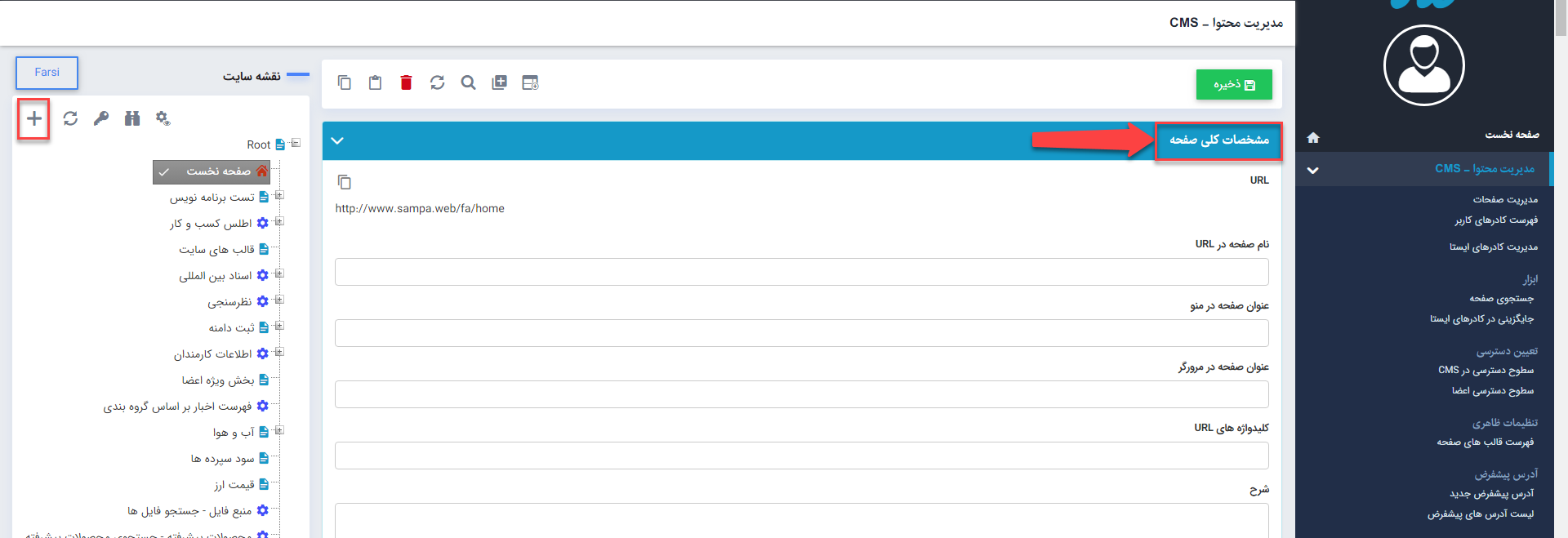
Task: Click the plus icon to add a page
Action: 33,119
